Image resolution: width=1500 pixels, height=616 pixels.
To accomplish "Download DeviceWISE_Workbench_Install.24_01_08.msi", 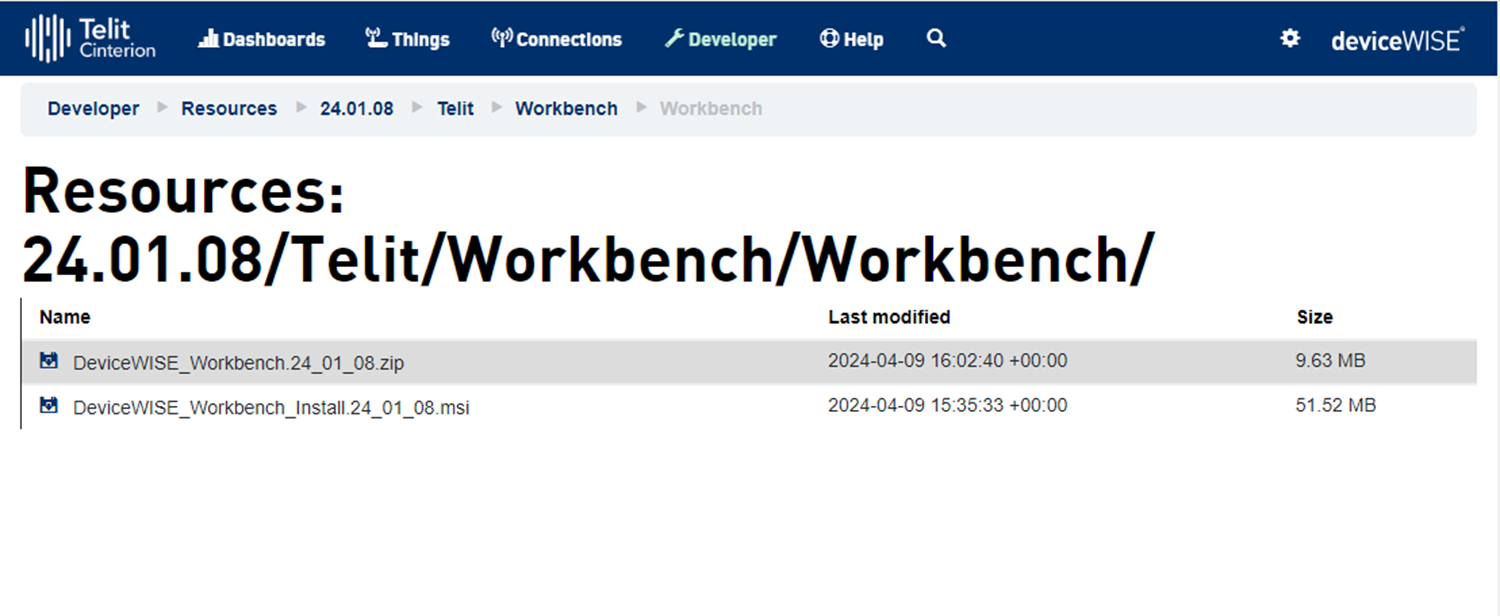I will click(x=271, y=408).
